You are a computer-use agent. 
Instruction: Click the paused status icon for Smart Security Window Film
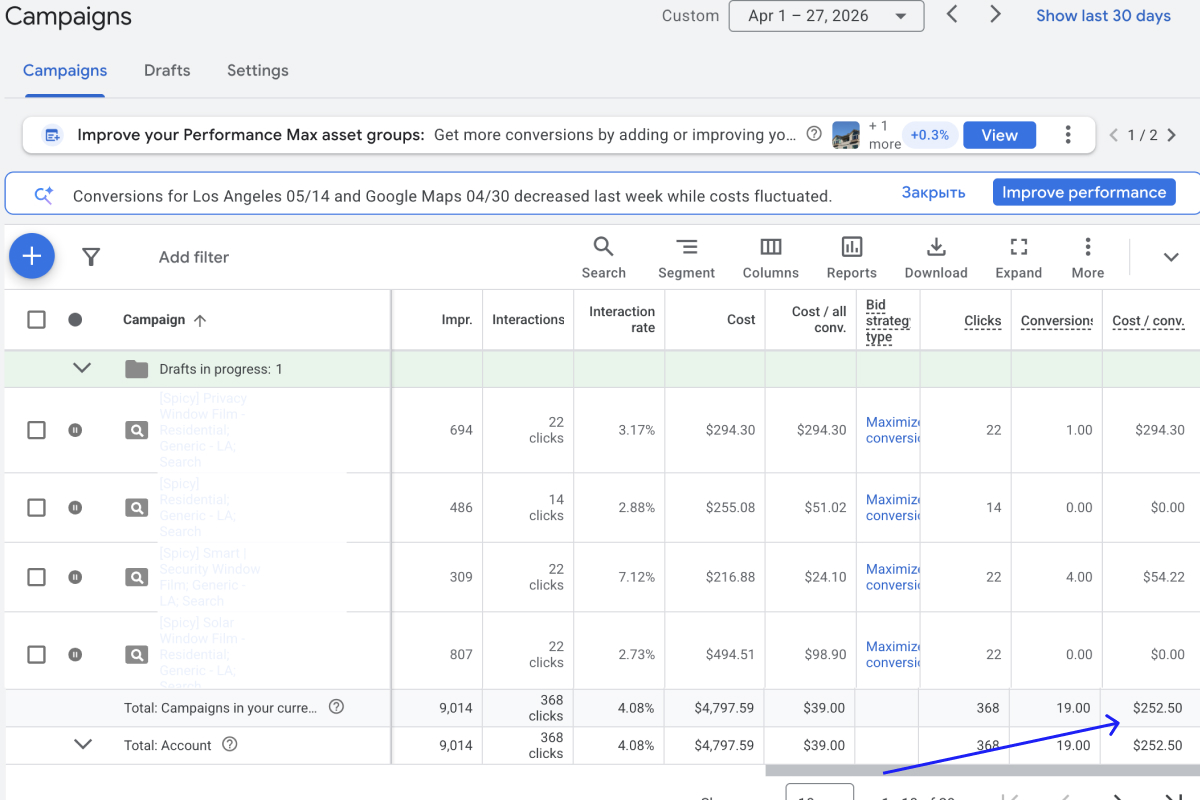(x=75, y=577)
